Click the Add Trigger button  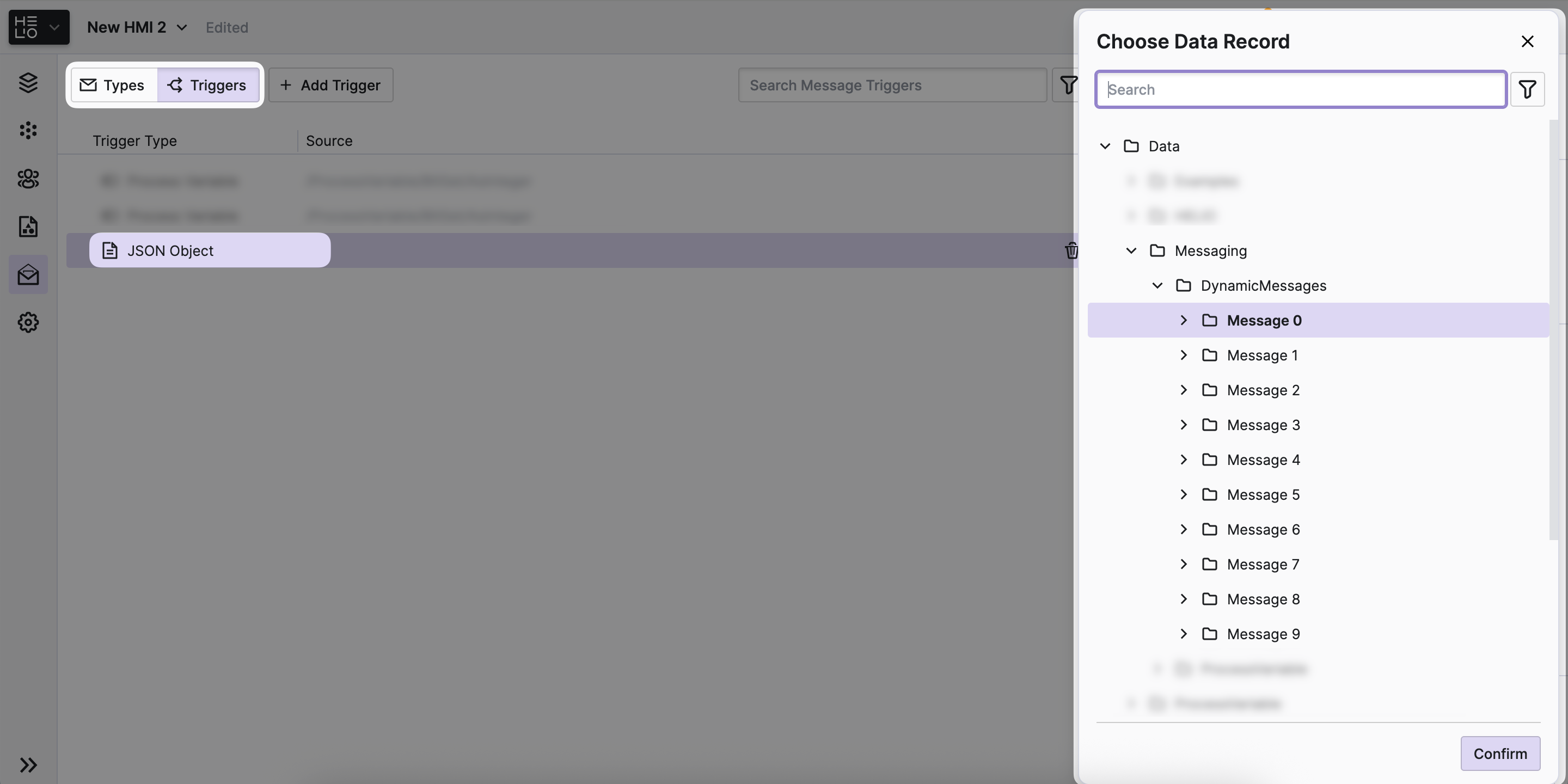(330, 85)
